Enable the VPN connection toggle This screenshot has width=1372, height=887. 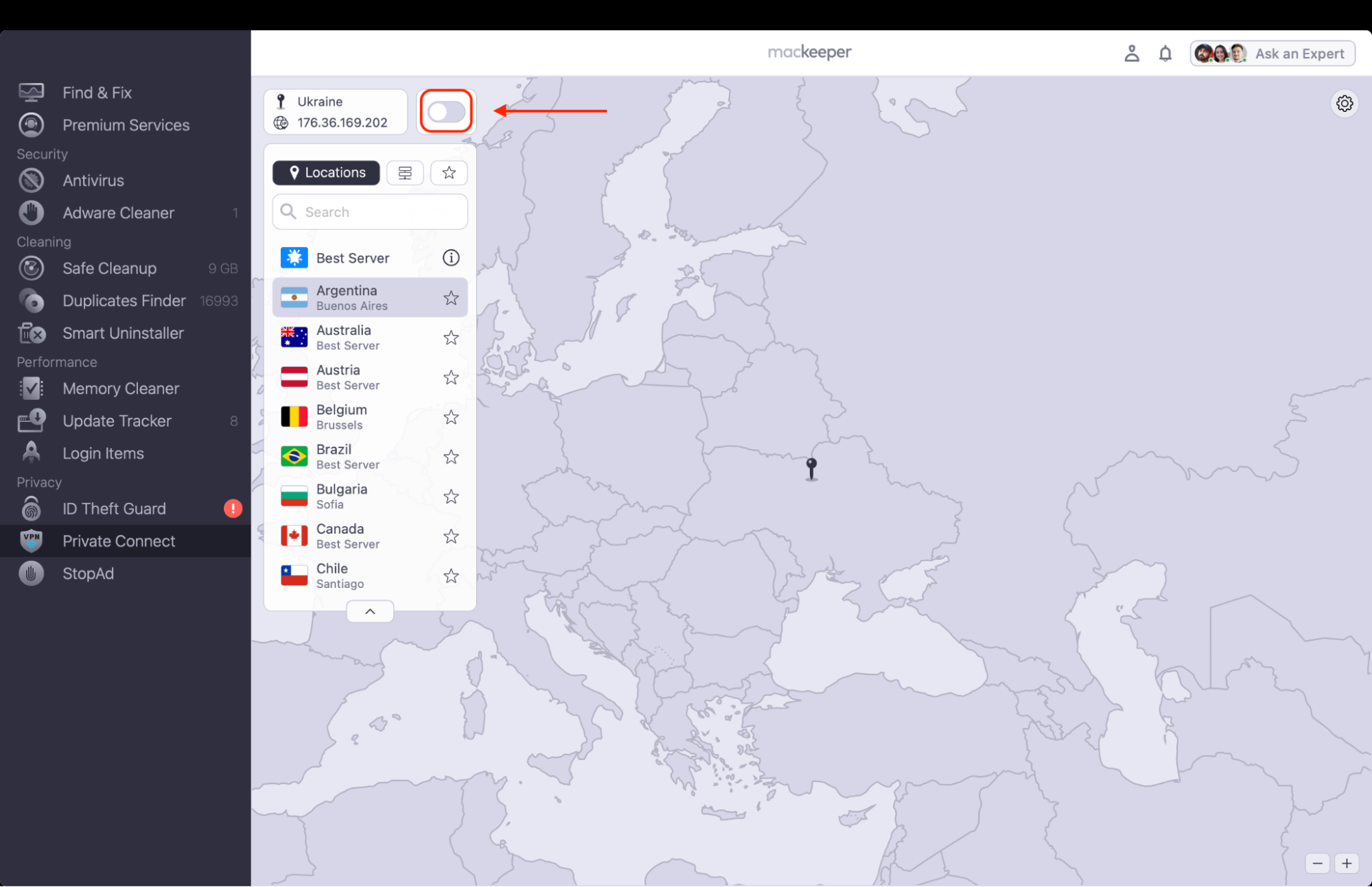[x=446, y=110]
